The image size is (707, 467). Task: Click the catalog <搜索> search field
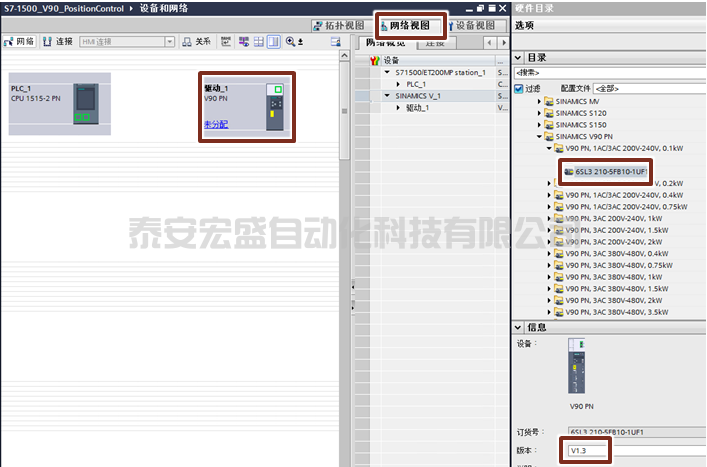tap(610, 73)
